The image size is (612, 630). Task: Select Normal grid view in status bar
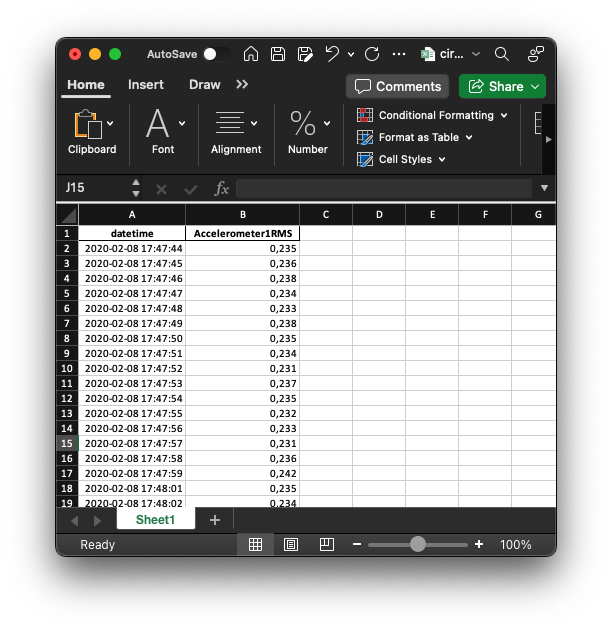point(255,545)
